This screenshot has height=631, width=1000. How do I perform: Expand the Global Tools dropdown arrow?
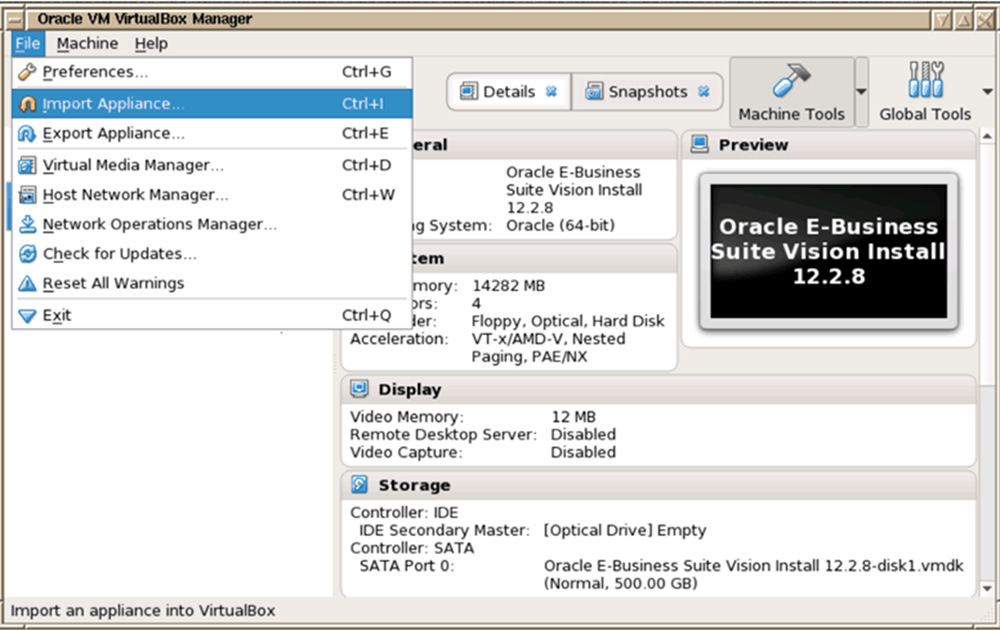[988, 93]
